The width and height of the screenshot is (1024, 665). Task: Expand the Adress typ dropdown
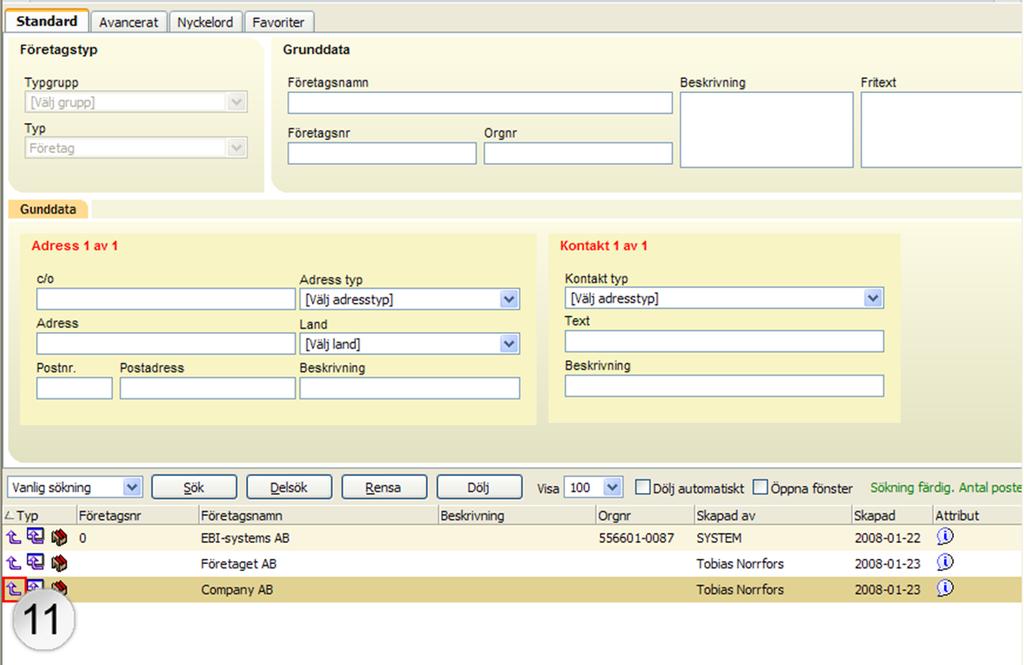click(x=409, y=299)
